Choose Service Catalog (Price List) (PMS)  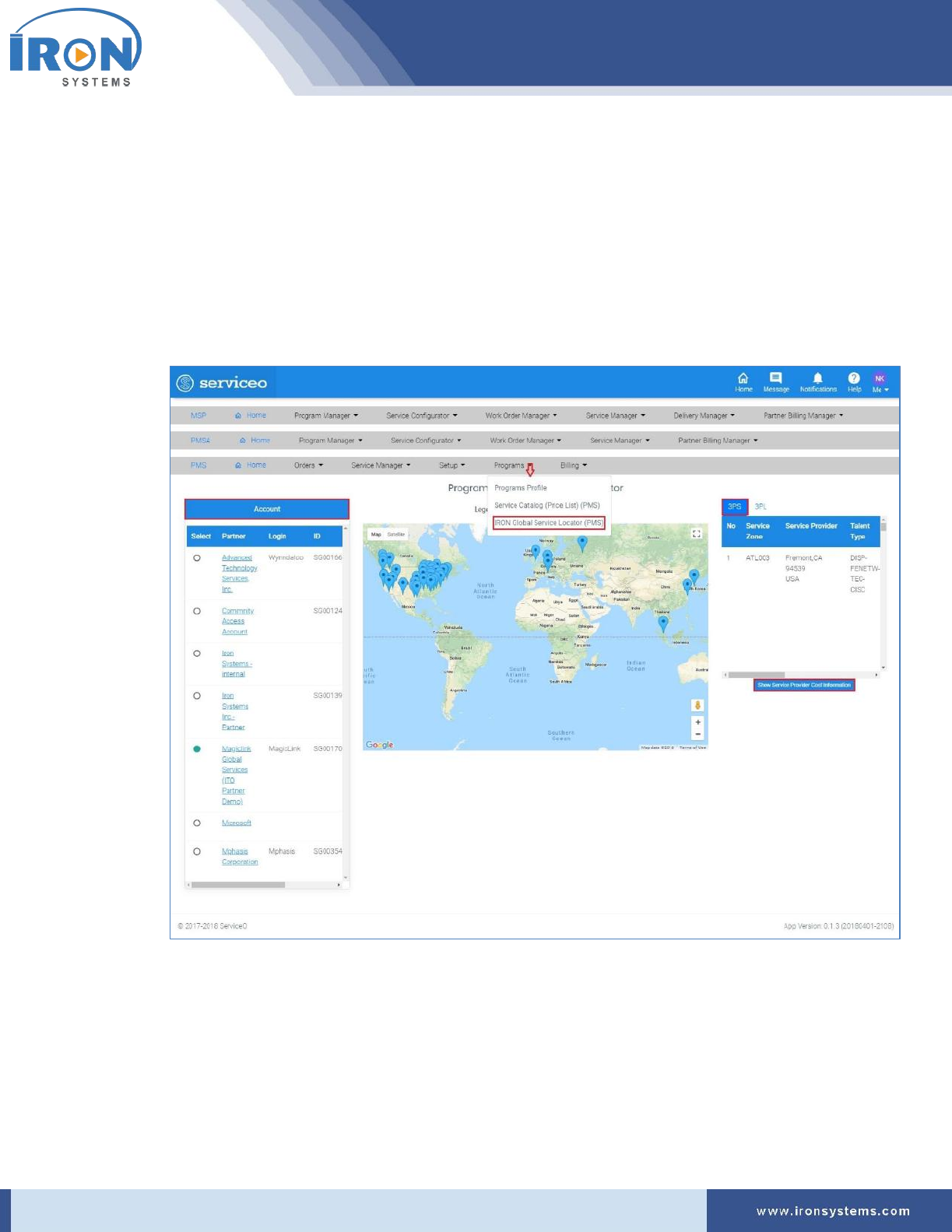click(547, 505)
